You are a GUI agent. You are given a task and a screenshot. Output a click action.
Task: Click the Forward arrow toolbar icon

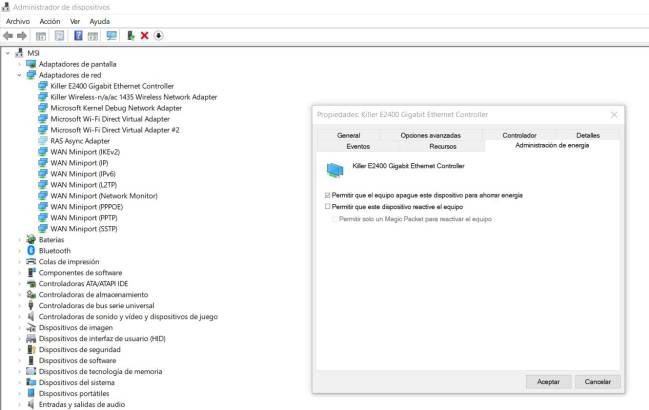point(22,36)
